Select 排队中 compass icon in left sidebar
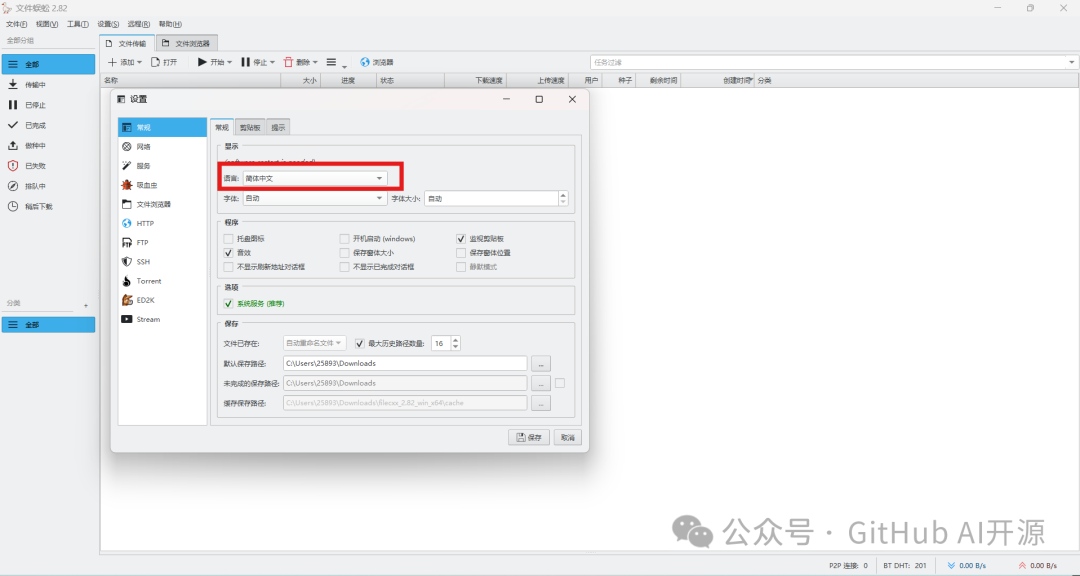The height and width of the screenshot is (576, 1080). 12,186
